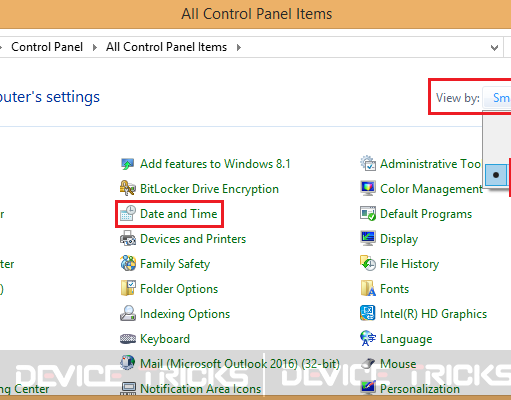Open the File History link
The height and width of the screenshot is (400, 511).
pyautogui.click(x=410, y=264)
